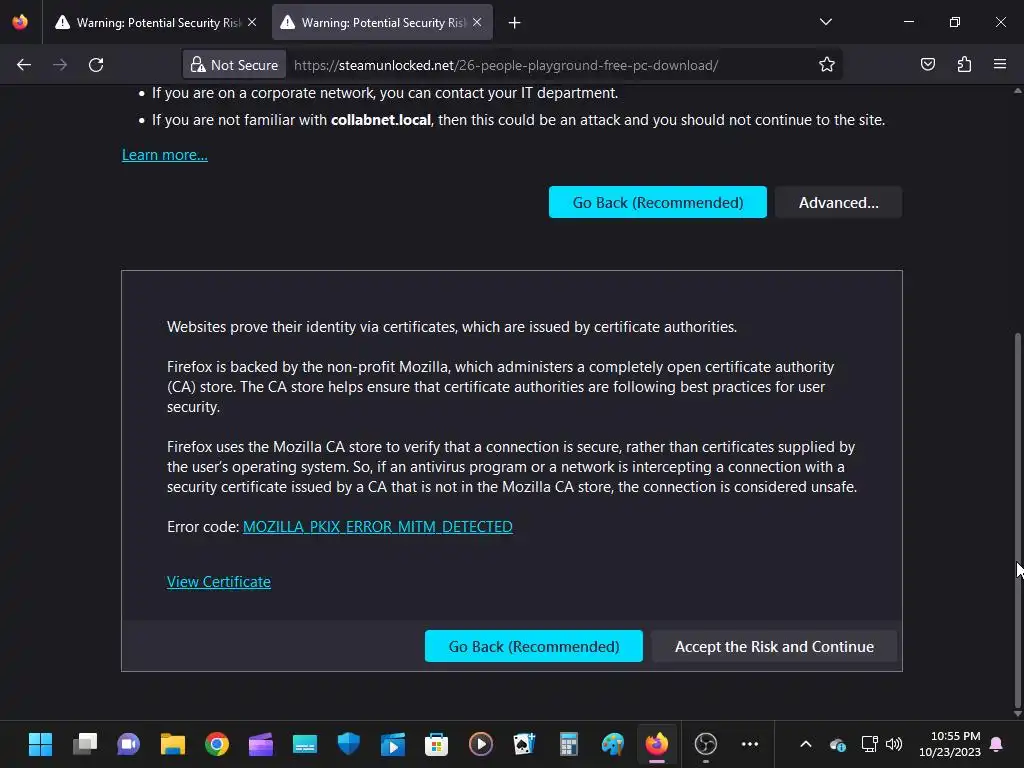The width and height of the screenshot is (1024, 768).
Task: Open the Movies & TV taskbar app
Action: [x=392, y=744]
